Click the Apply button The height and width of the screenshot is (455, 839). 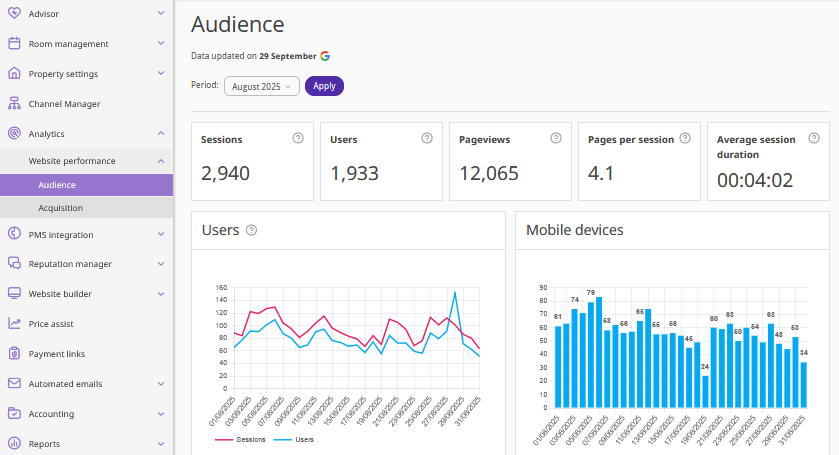[x=324, y=86]
